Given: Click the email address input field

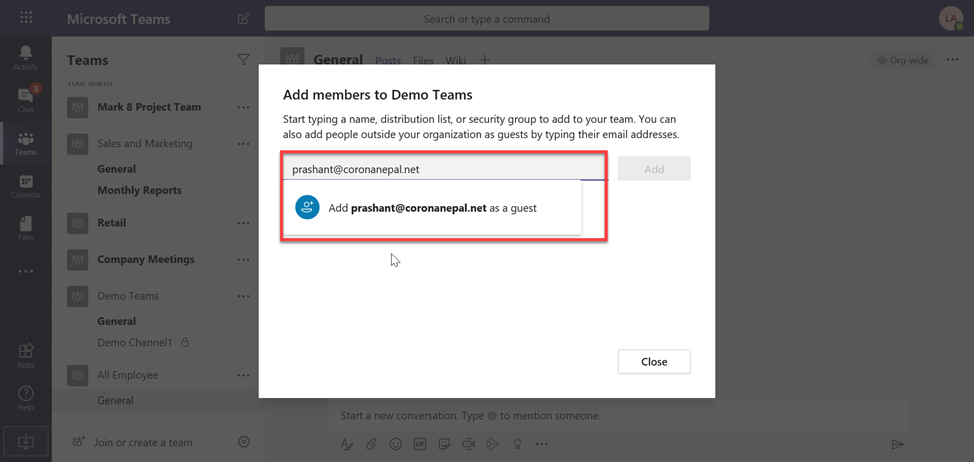Looking at the screenshot, I should (444, 168).
